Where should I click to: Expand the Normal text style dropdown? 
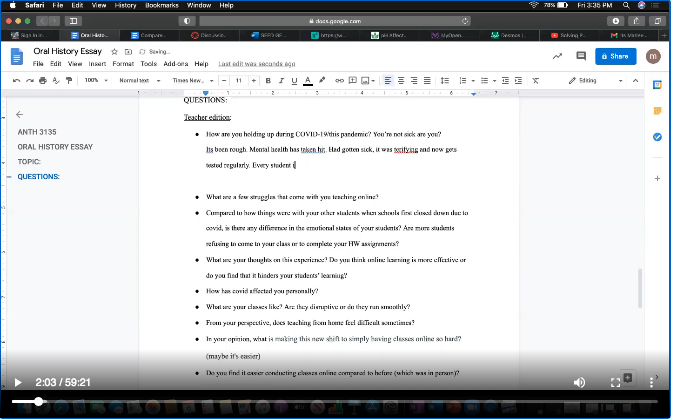(x=137, y=80)
